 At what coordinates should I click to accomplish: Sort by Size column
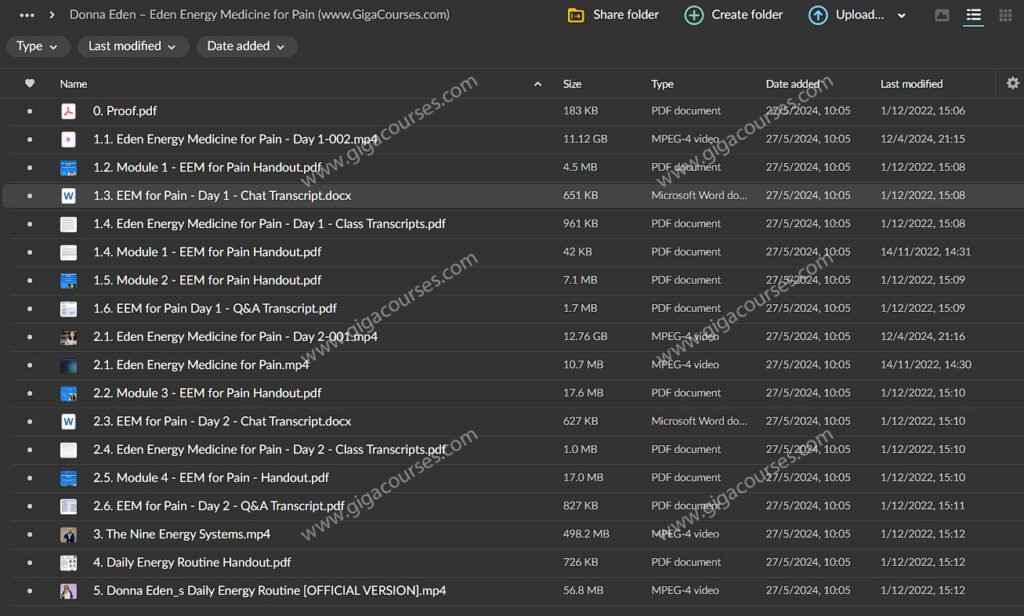572,84
